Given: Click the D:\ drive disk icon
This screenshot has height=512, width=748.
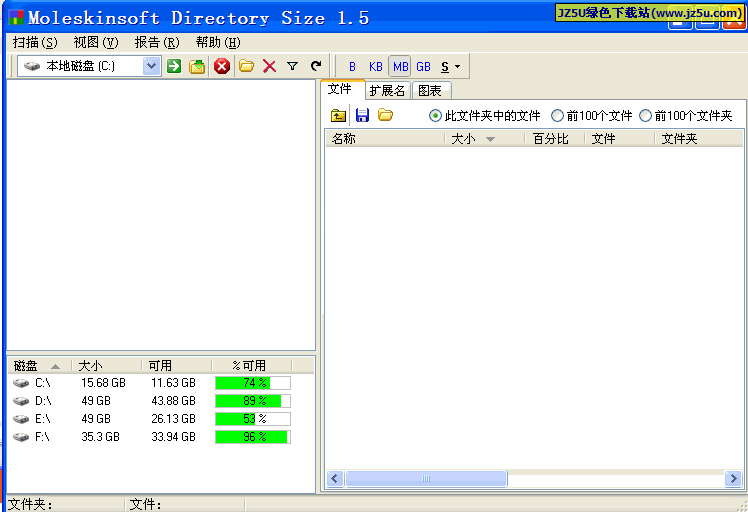Looking at the screenshot, I should (x=21, y=401).
